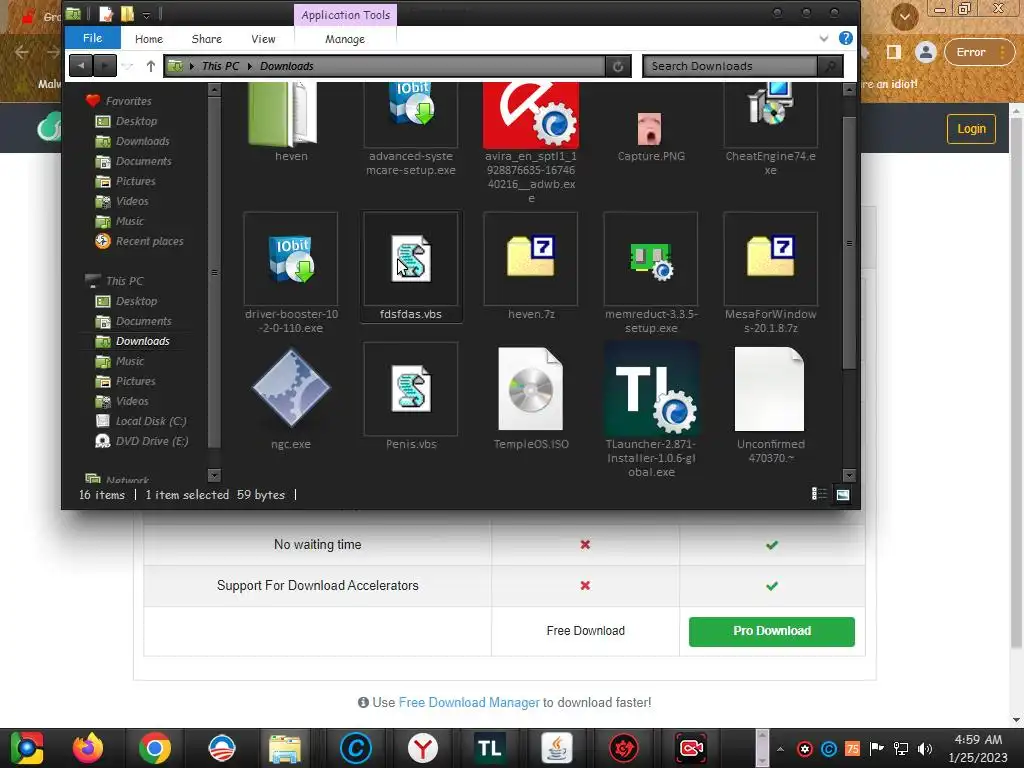This screenshot has height=768, width=1024.
Task: Expand the ribbon with the chevron
Action: tap(824, 39)
